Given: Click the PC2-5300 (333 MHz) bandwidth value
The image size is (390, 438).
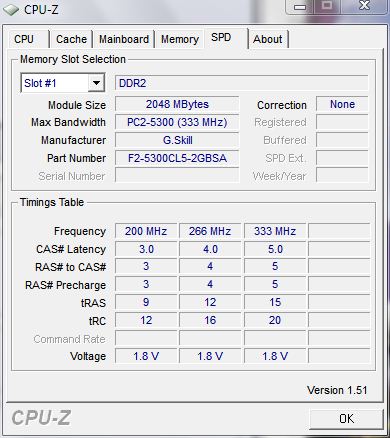Looking at the screenshot, I should pyautogui.click(x=177, y=122).
